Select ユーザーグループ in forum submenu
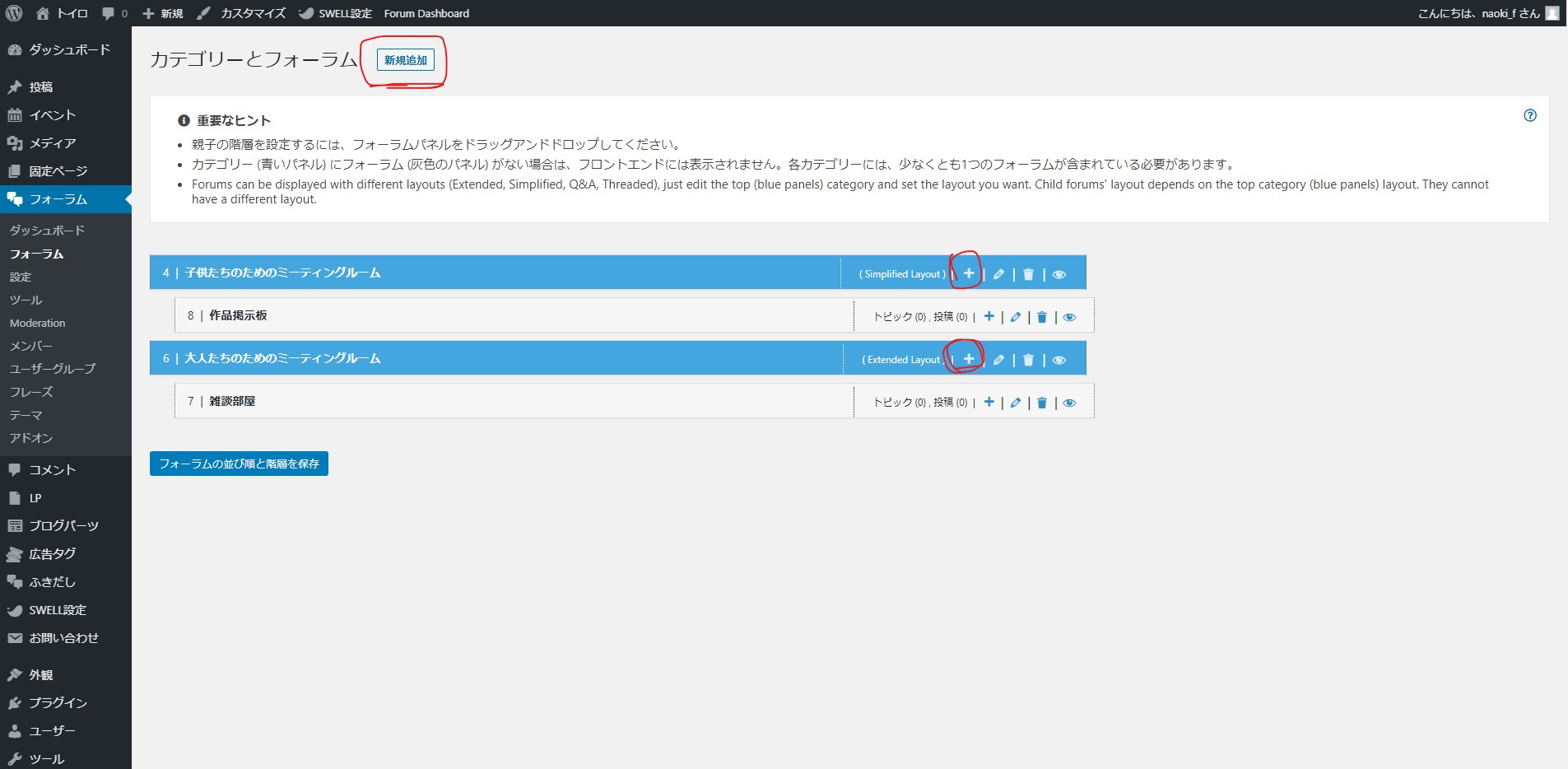Screen dimensions: 1568x769 tap(53, 369)
